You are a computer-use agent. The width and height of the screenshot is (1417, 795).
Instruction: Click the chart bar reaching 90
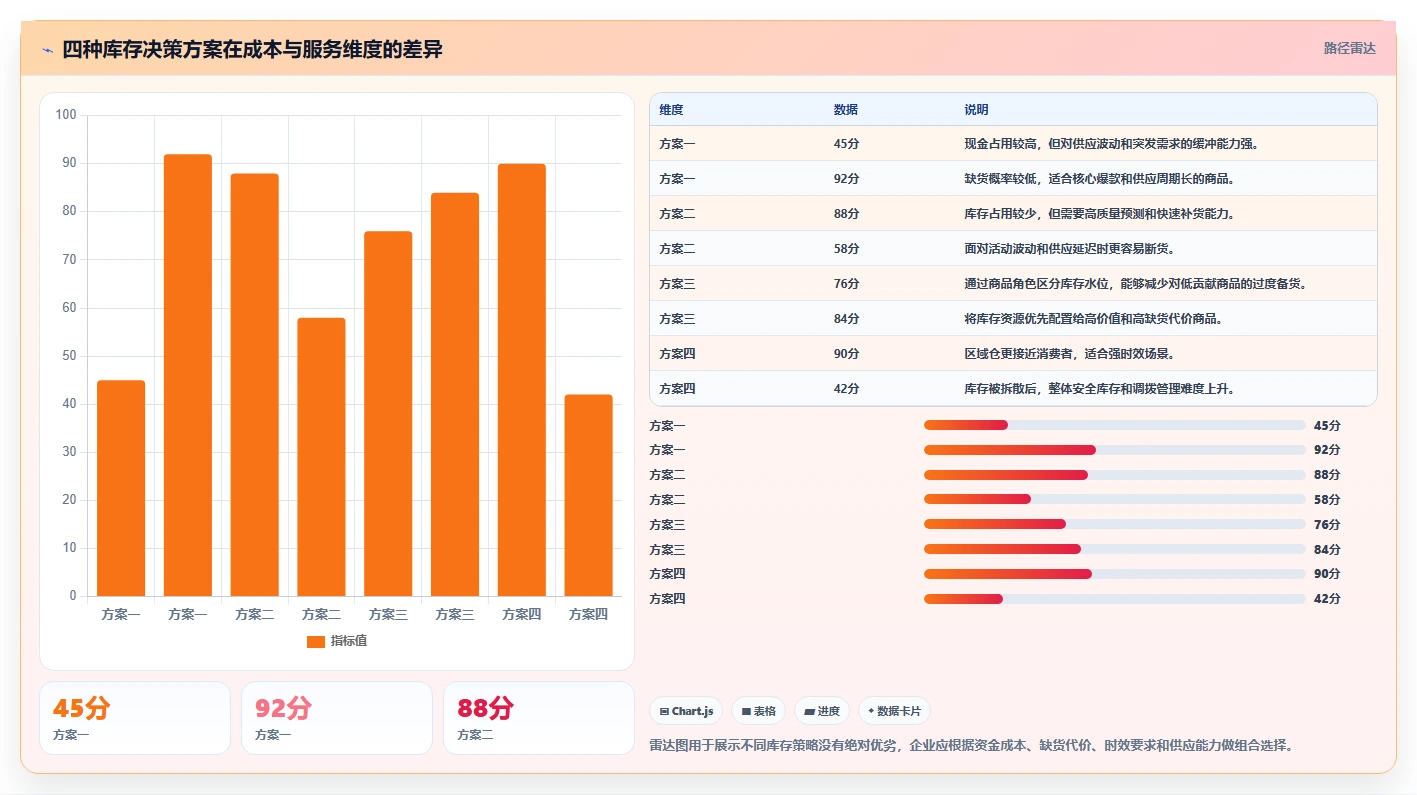pyautogui.click(x=522, y=380)
